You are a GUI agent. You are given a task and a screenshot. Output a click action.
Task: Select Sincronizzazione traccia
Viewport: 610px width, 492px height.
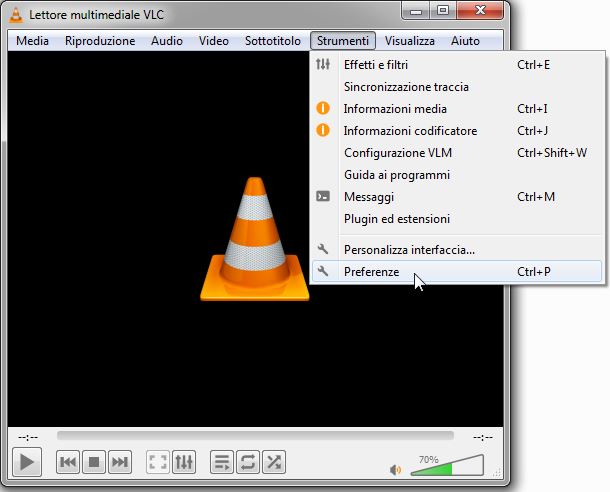457,87
